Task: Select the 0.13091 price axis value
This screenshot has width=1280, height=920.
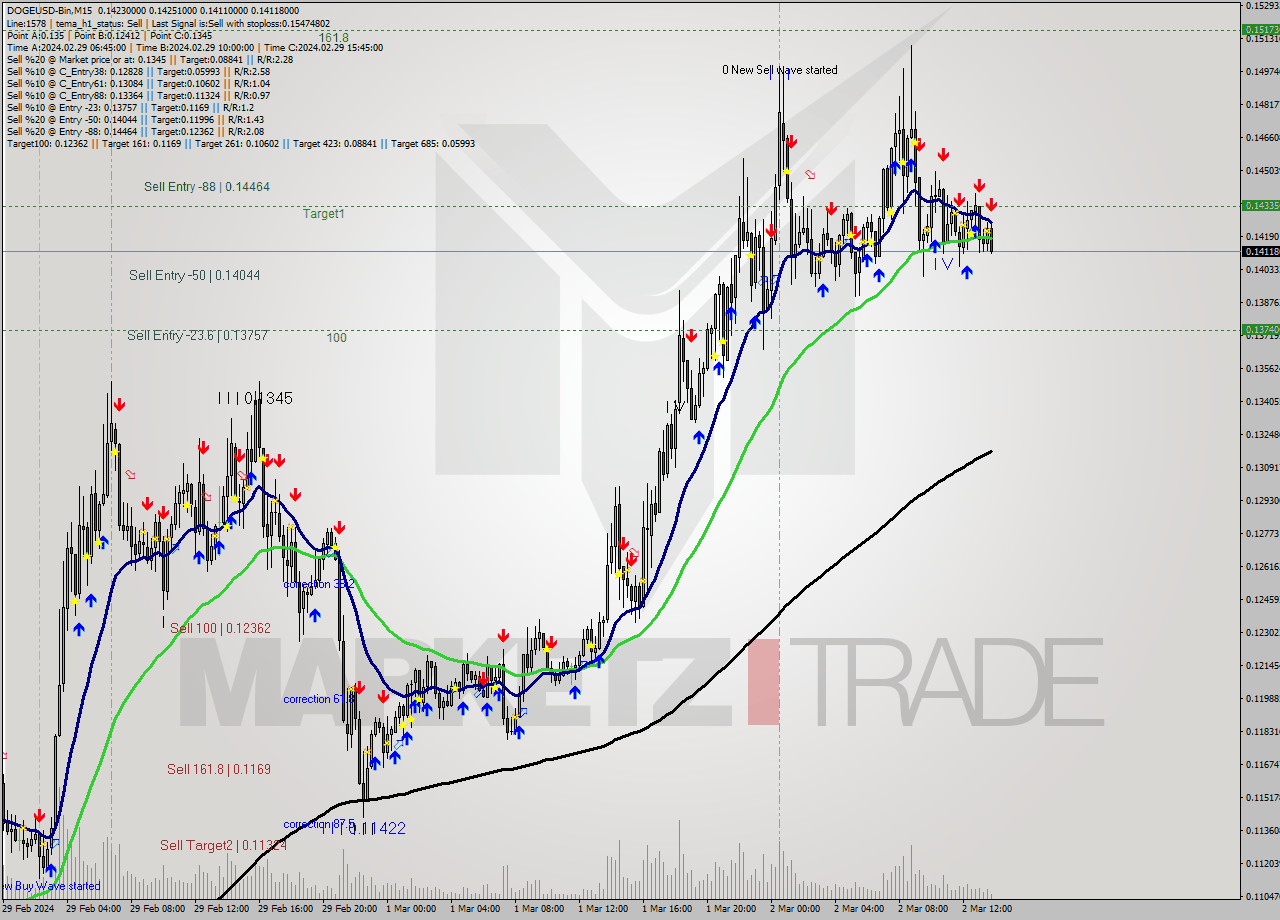Action: click(1261, 467)
